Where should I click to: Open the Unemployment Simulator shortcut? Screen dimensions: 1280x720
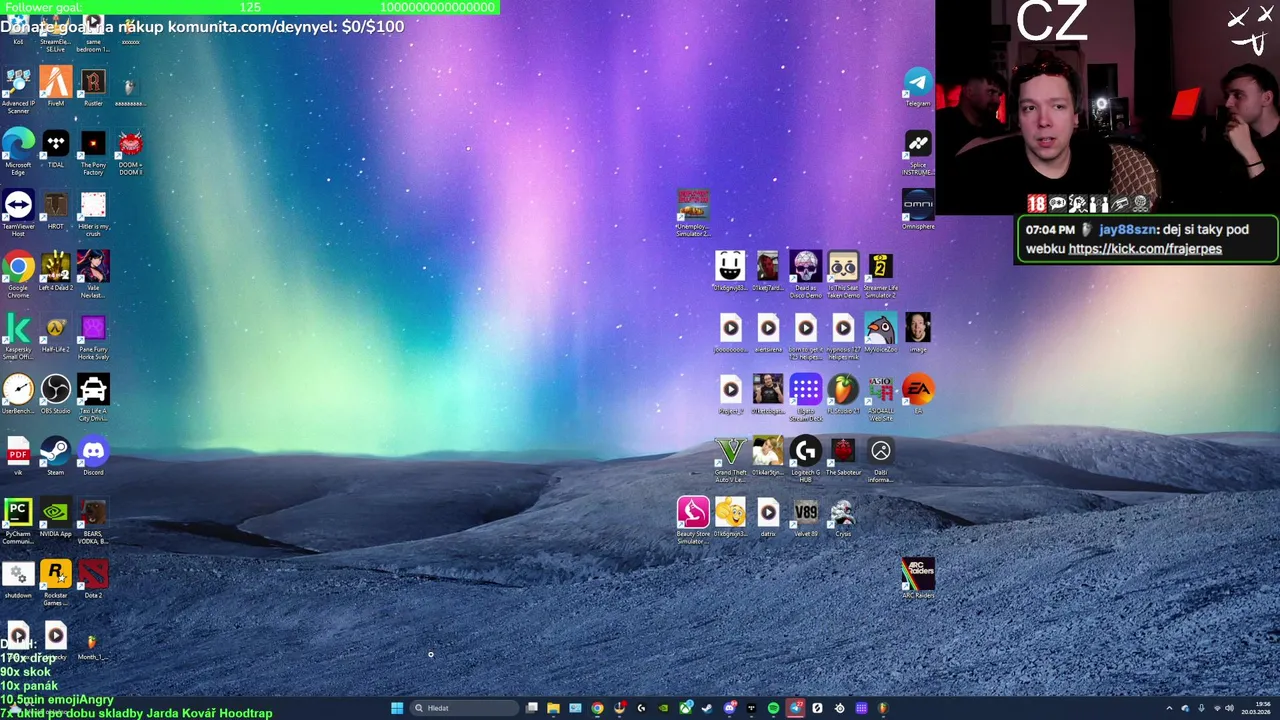point(693,213)
